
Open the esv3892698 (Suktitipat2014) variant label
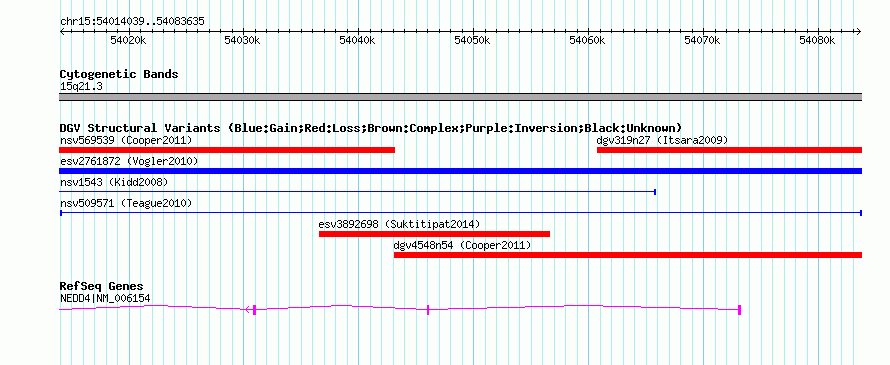pos(399,224)
